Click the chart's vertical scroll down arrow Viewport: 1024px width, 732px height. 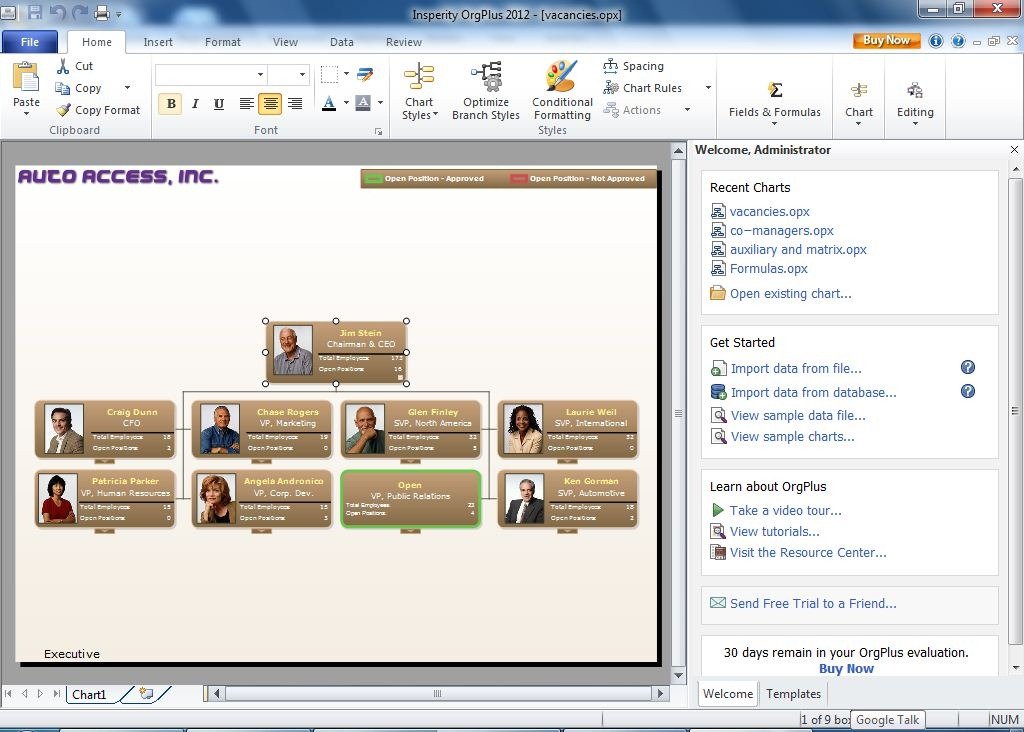[679, 676]
